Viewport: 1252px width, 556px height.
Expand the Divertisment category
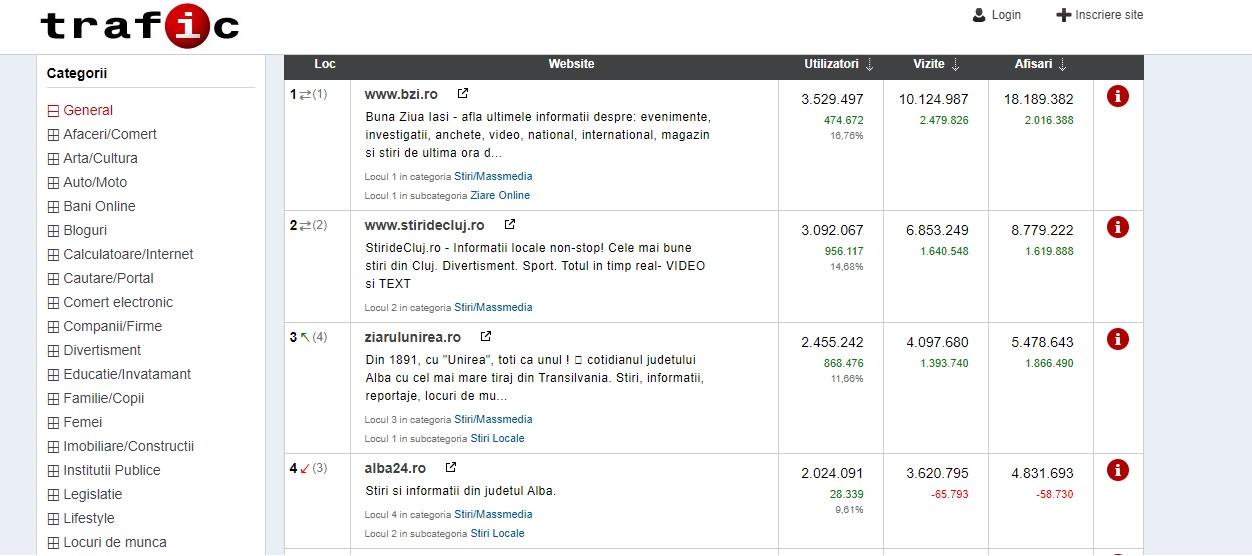(x=54, y=351)
